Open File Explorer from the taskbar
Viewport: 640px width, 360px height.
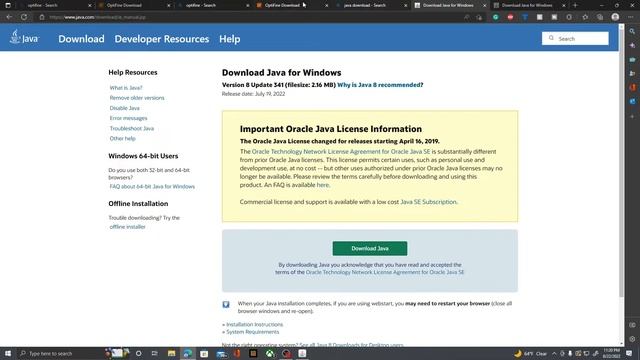pyautogui.click(x=171, y=353)
